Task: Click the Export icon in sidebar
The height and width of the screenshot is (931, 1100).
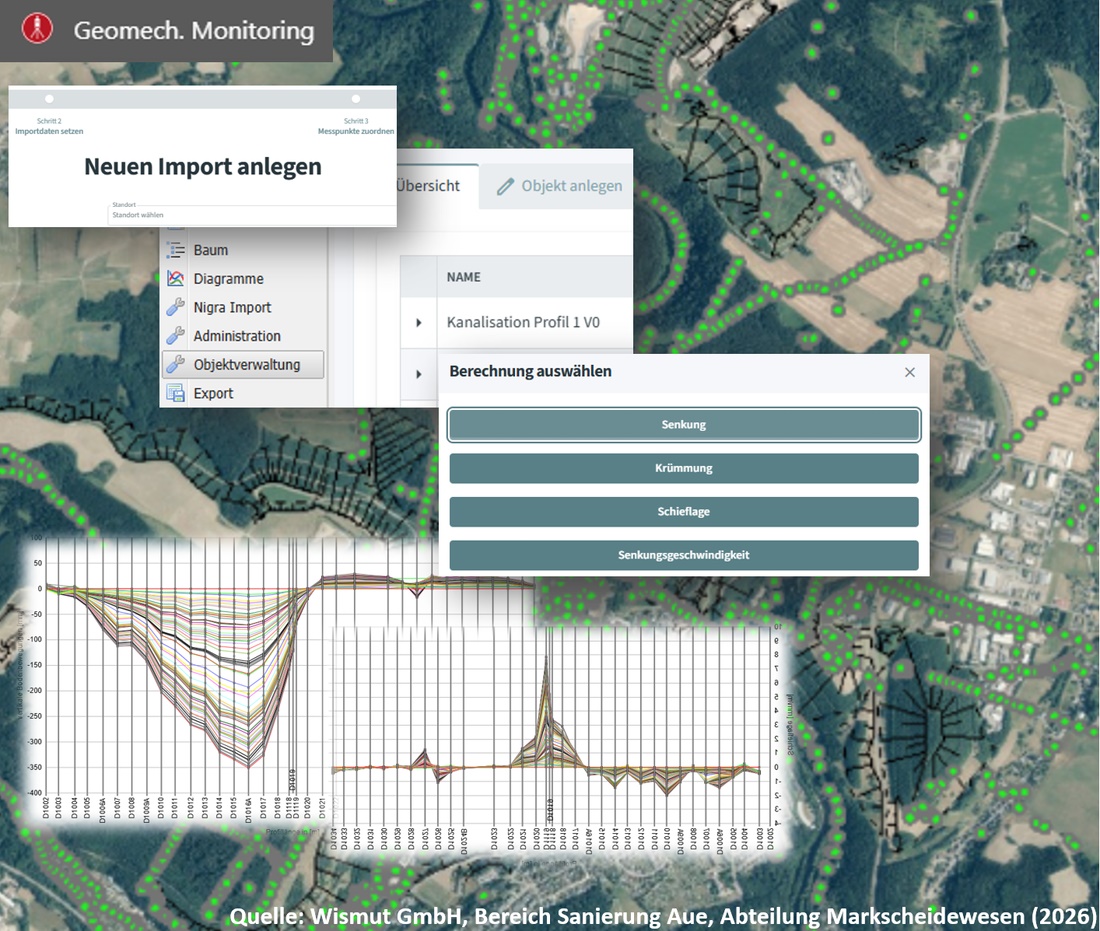Action: (176, 393)
